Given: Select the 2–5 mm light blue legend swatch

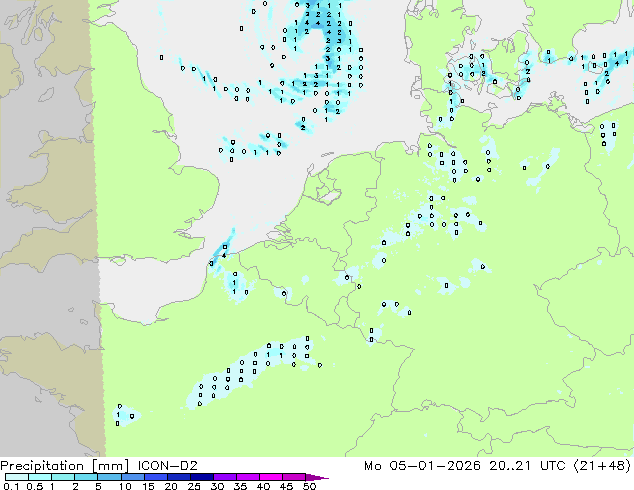Looking at the screenshot, I should point(86,477).
